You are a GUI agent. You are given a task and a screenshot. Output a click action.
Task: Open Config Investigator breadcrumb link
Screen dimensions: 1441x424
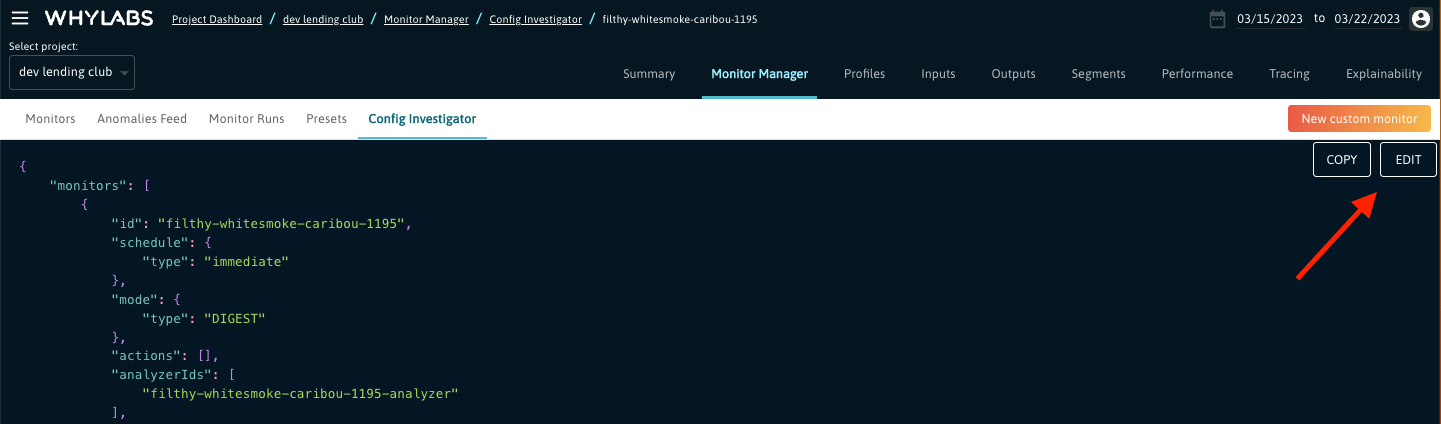point(535,19)
